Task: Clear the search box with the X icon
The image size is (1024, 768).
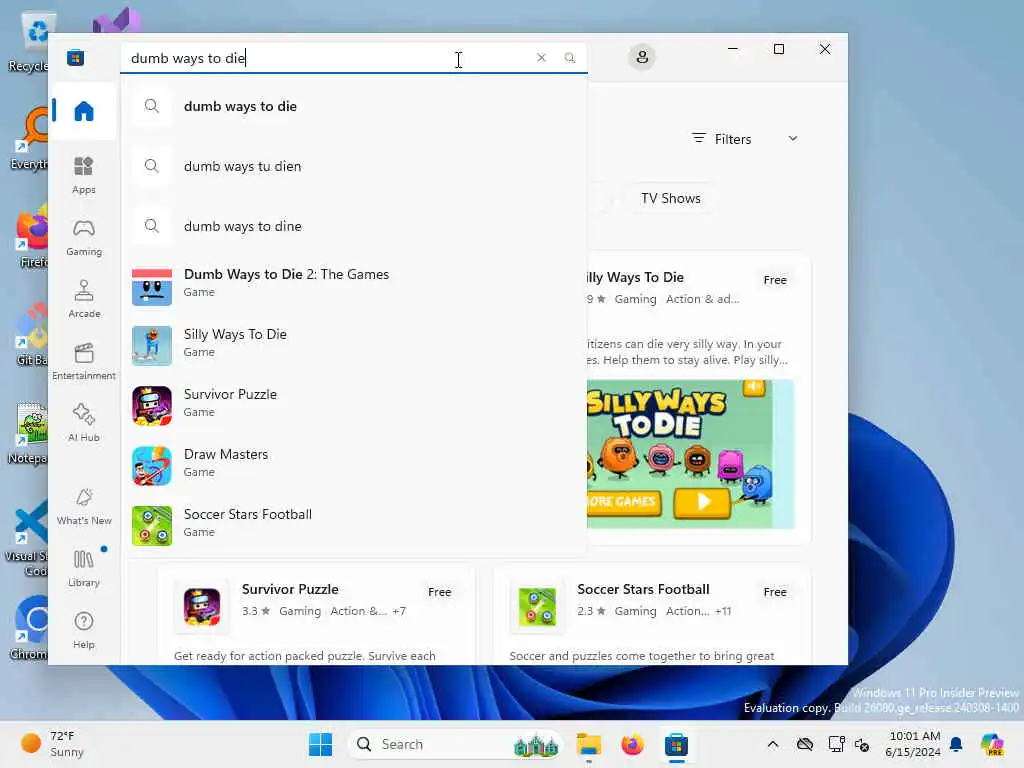Action: [541, 57]
